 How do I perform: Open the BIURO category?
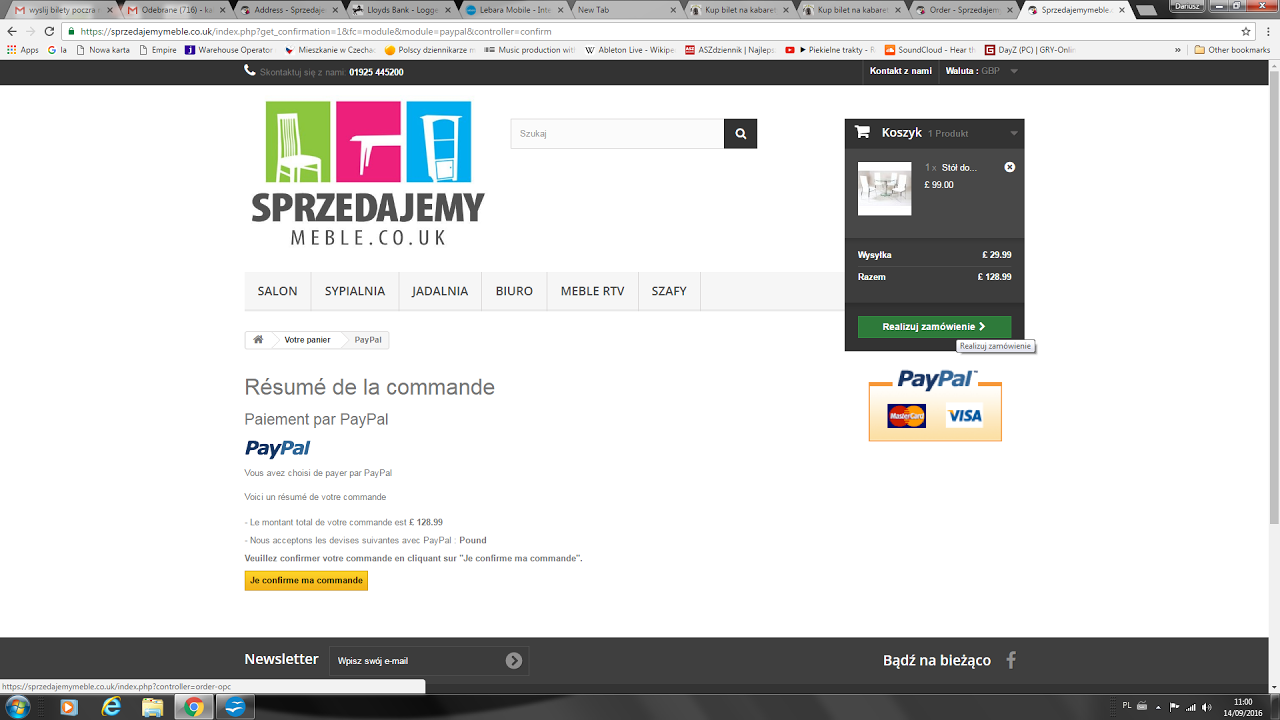click(514, 291)
